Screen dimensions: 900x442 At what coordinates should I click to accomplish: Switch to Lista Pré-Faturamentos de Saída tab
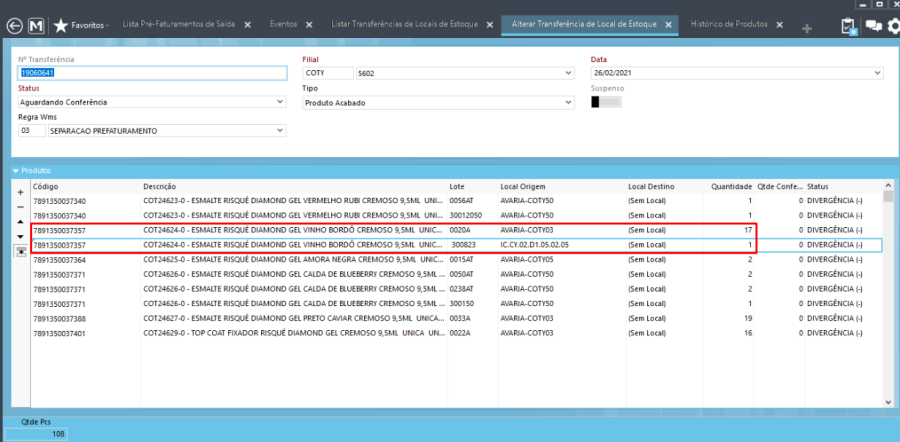click(178, 24)
